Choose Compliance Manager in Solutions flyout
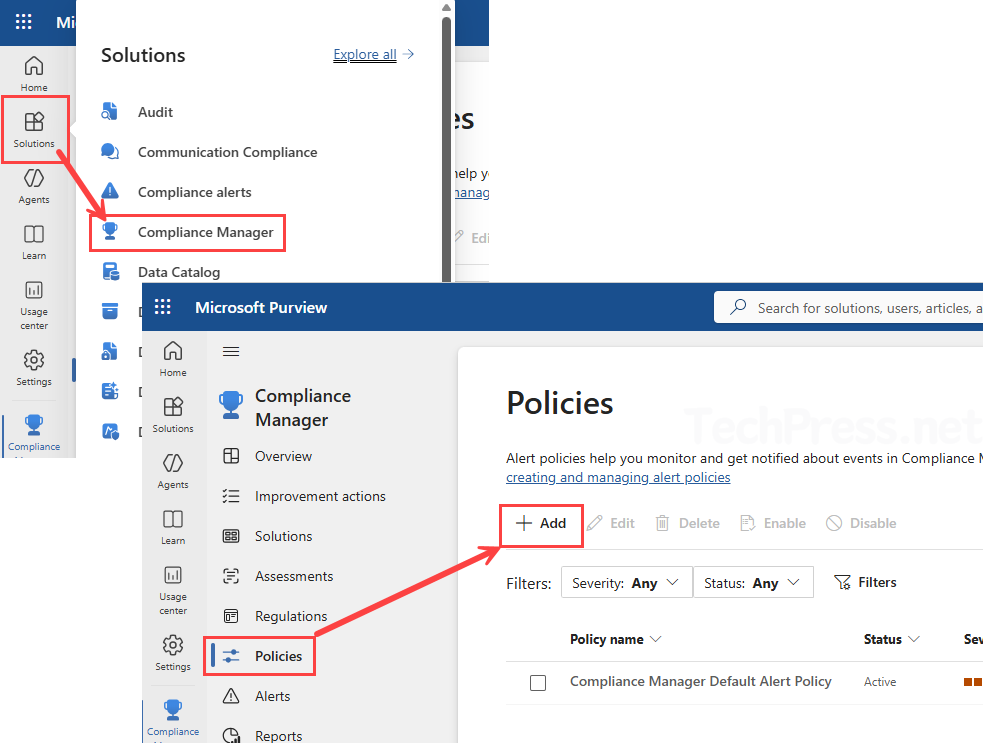This screenshot has height=743, width=983. [187, 233]
